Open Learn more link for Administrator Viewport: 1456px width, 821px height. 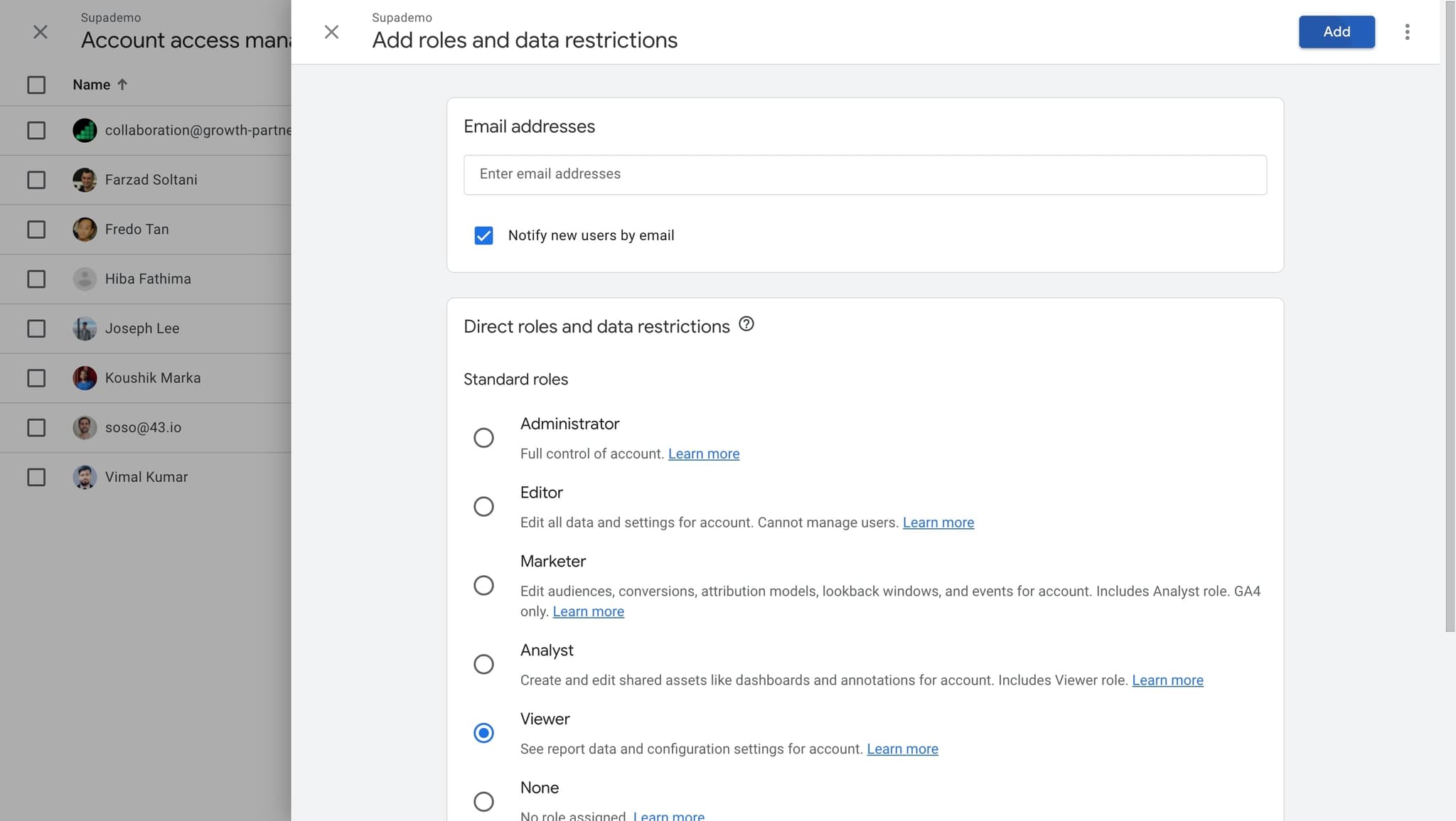click(x=703, y=454)
